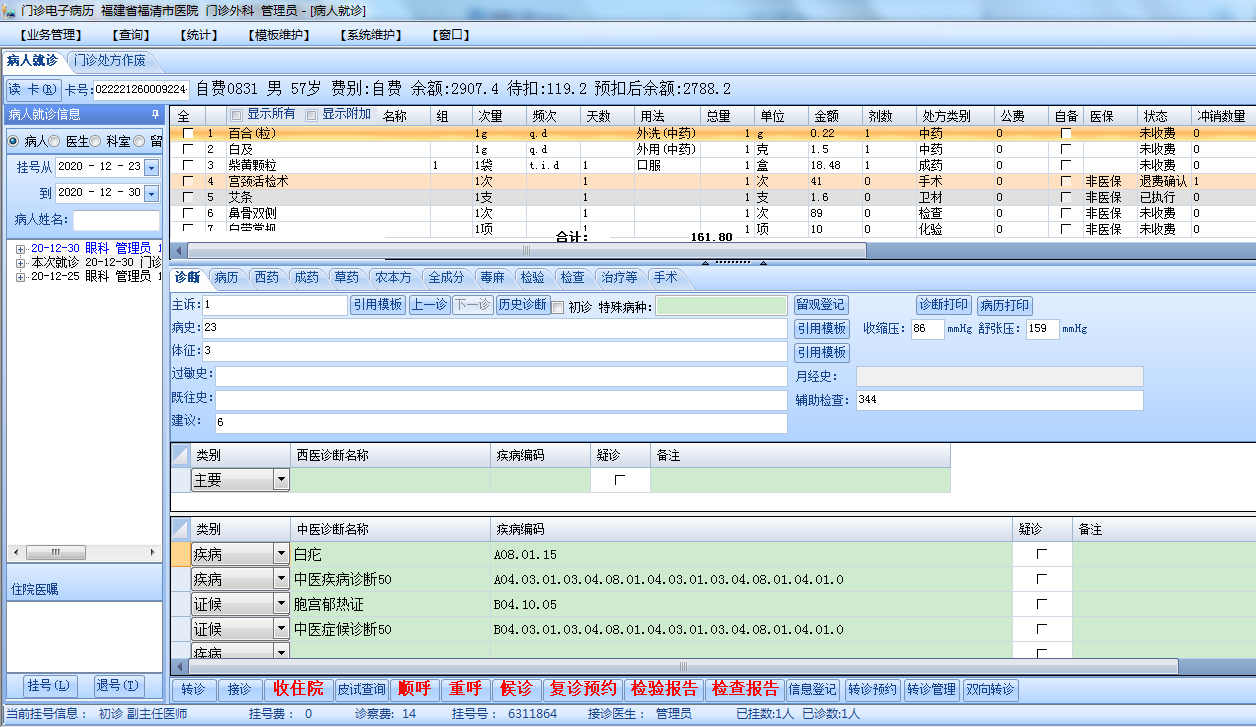The height and width of the screenshot is (727, 1256).
Task: Open the 挂号从 date dropdown
Action: (x=151, y=167)
